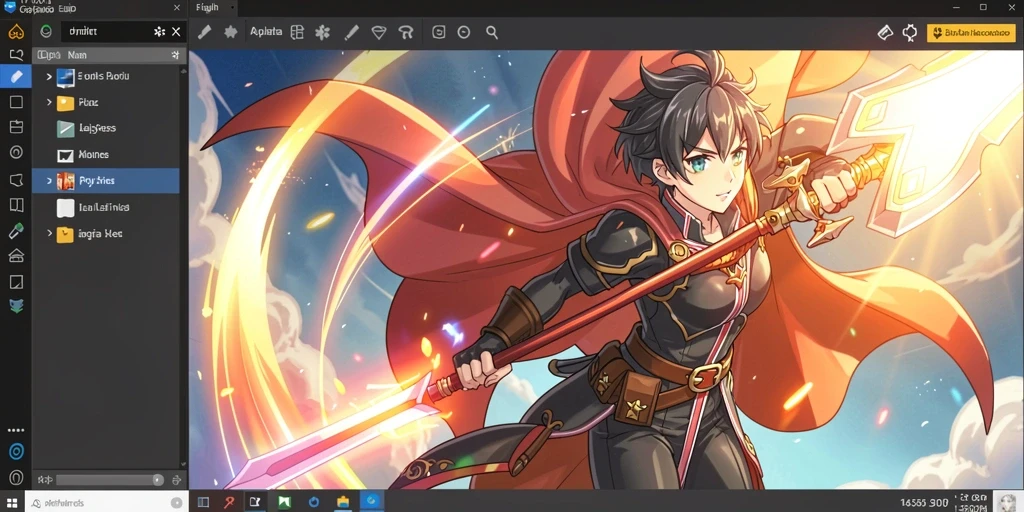Click the yellow button at top right

pos(970,32)
